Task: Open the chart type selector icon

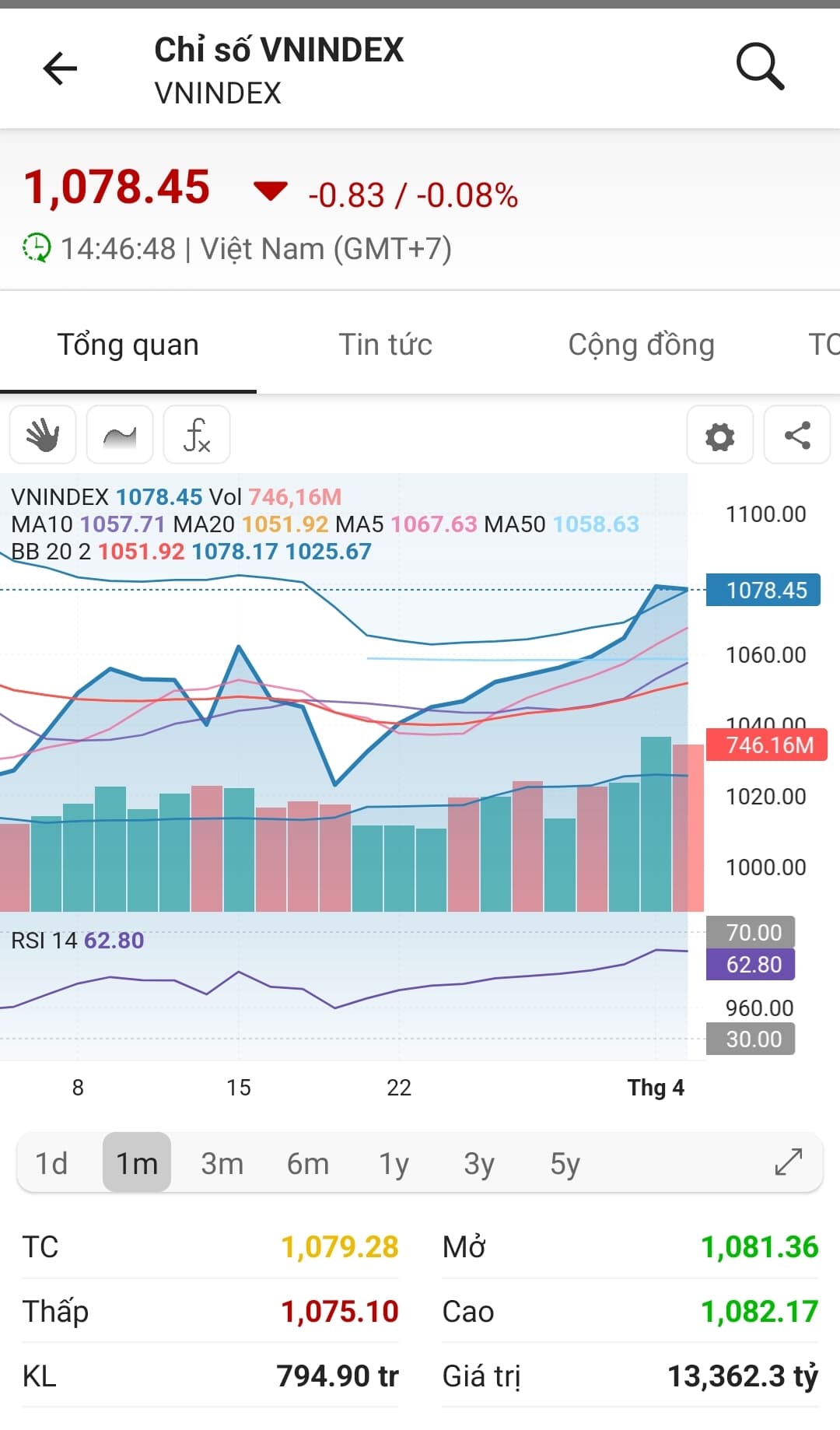Action: [x=120, y=435]
